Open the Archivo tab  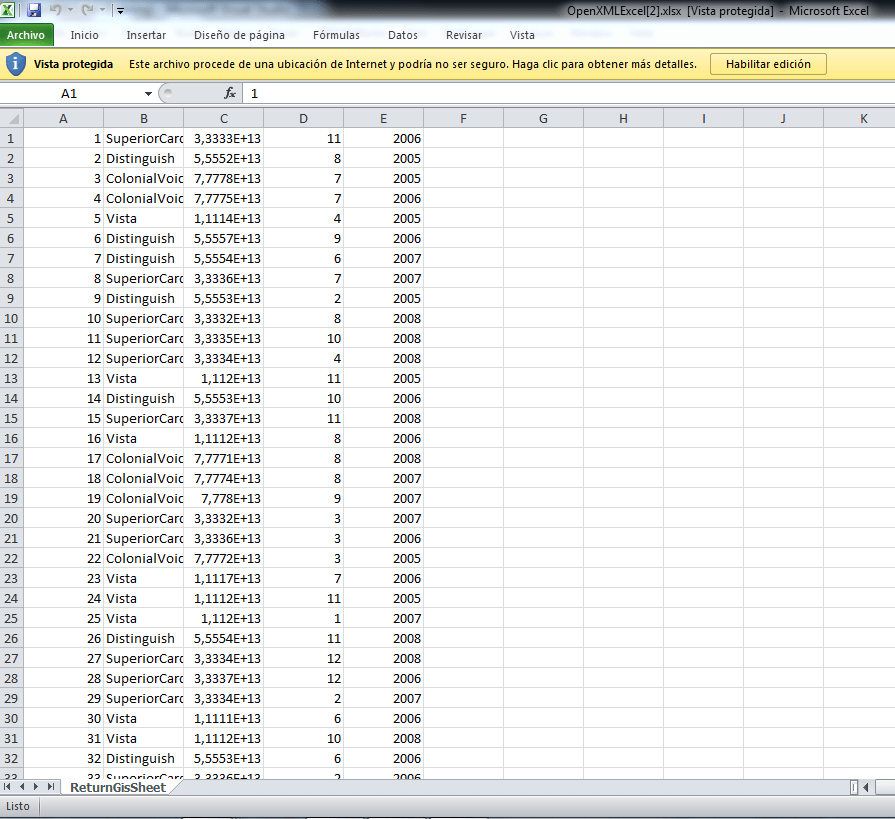[26, 35]
